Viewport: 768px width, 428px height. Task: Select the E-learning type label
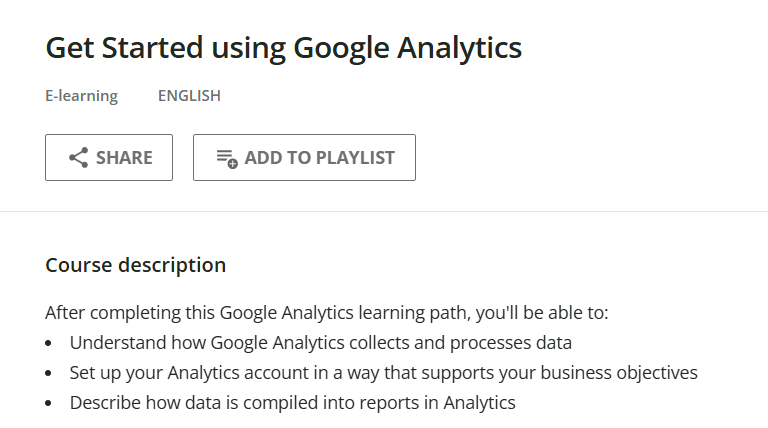(82, 96)
